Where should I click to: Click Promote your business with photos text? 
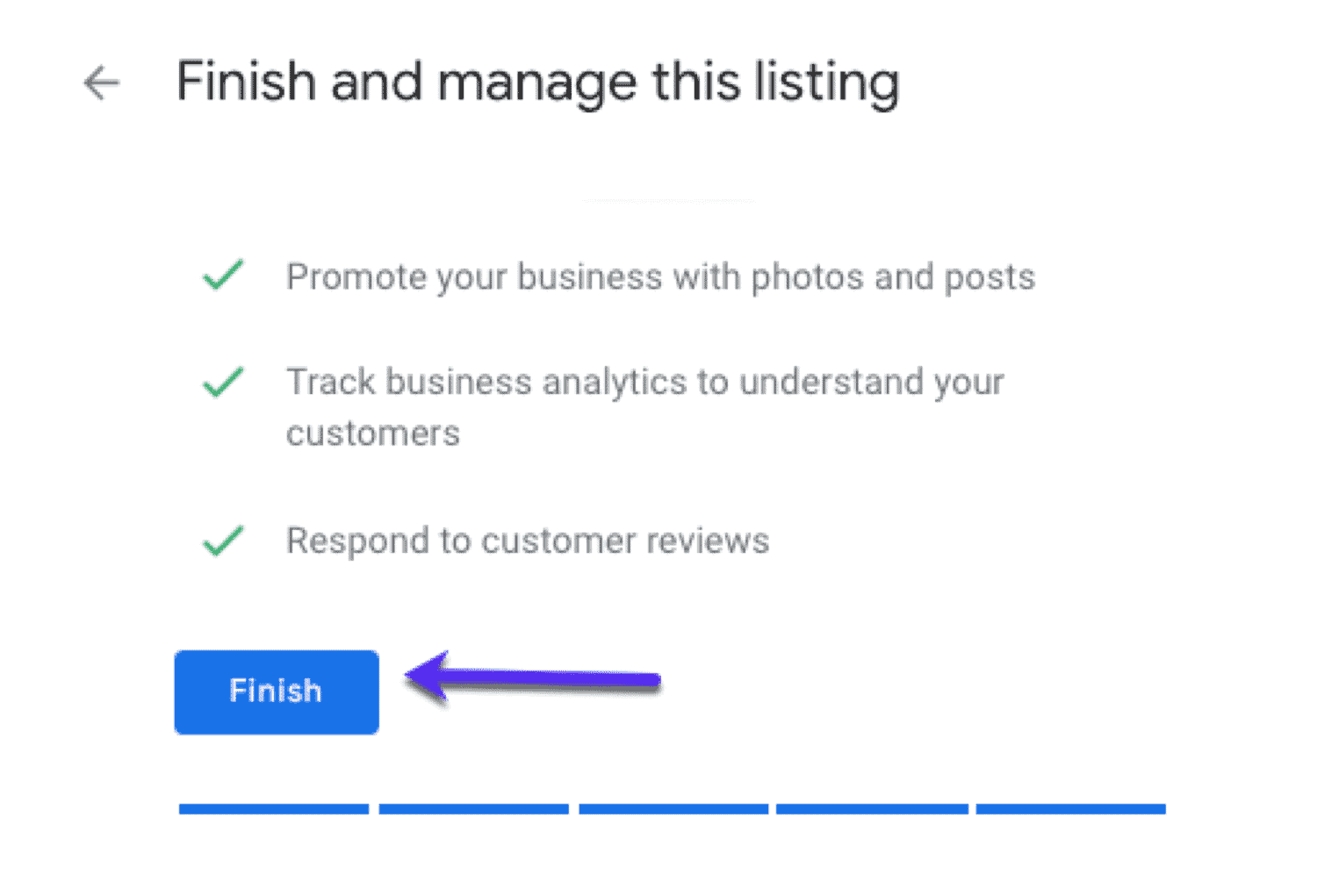click(660, 277)
